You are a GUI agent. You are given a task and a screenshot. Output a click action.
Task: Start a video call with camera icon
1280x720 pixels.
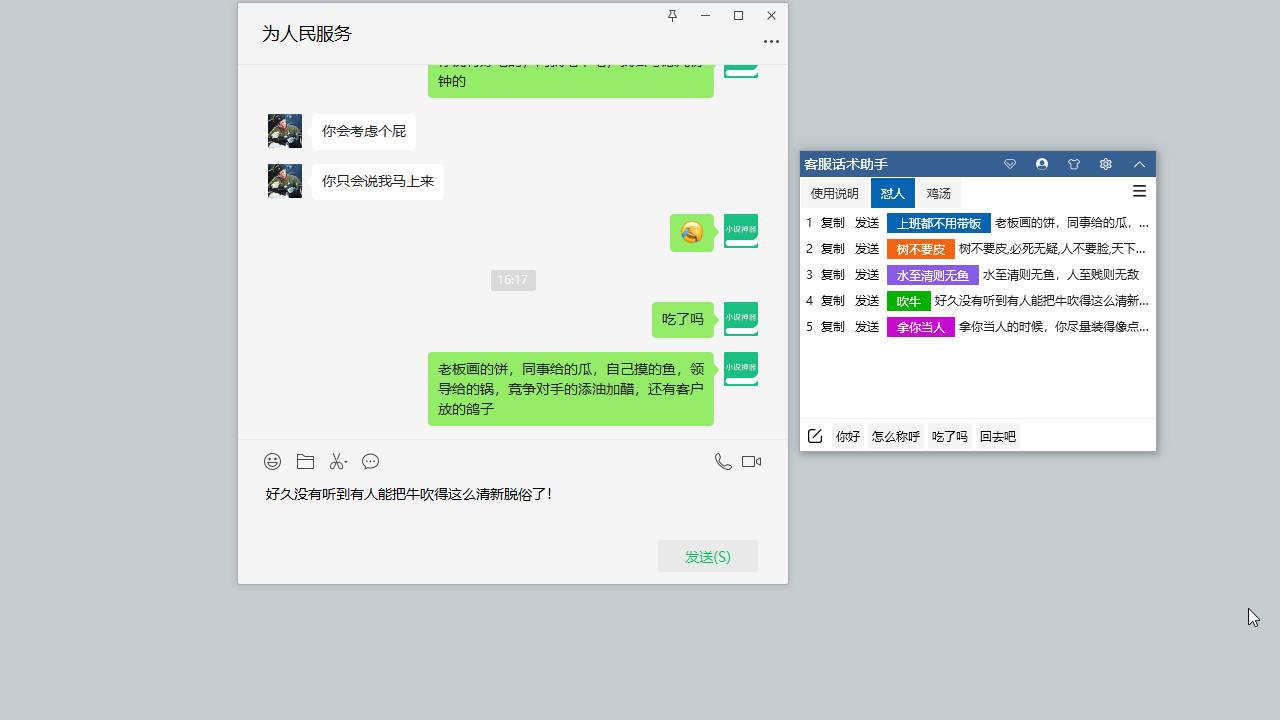point(751,461)
